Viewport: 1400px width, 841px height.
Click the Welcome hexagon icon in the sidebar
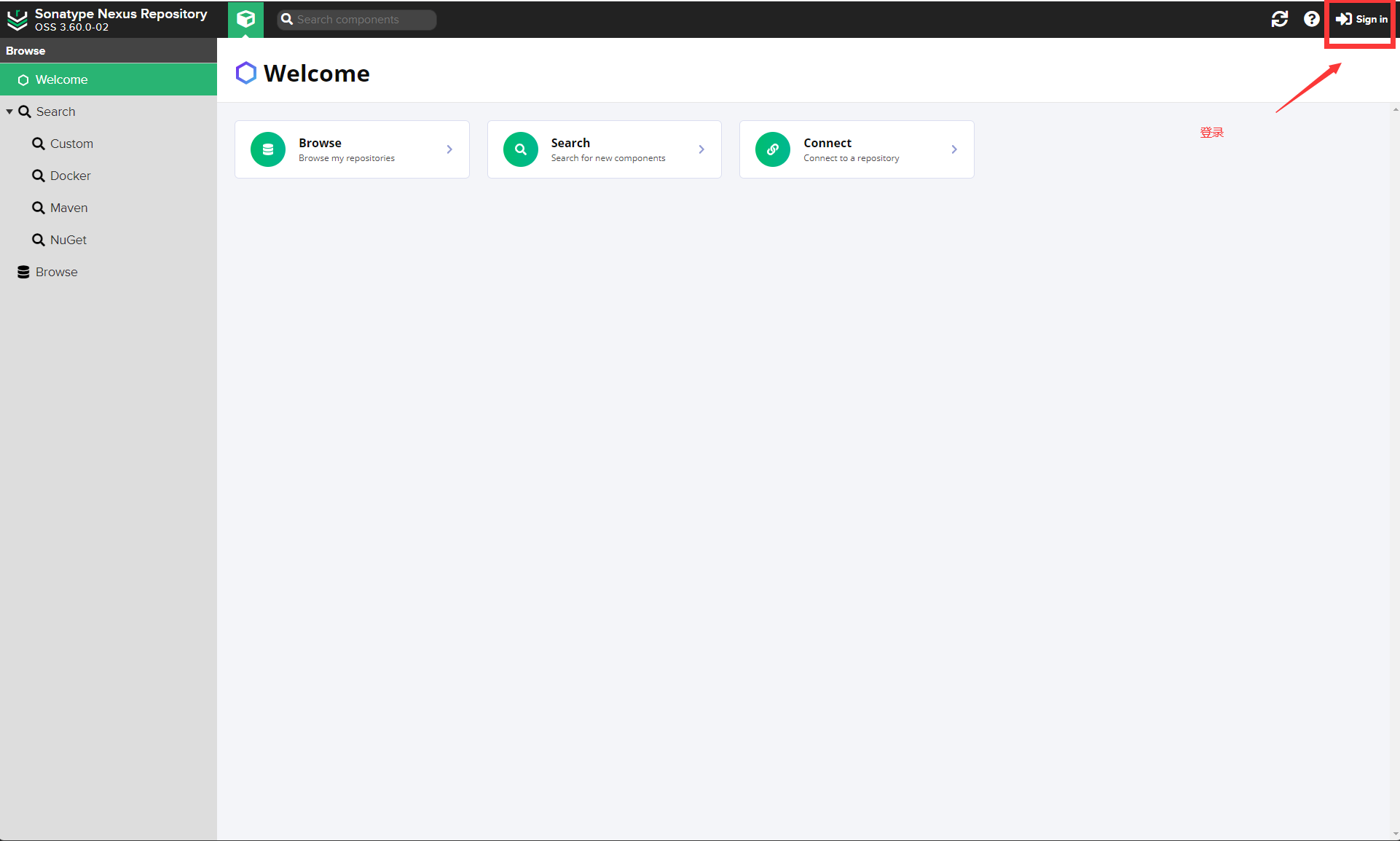coord(23,80)
